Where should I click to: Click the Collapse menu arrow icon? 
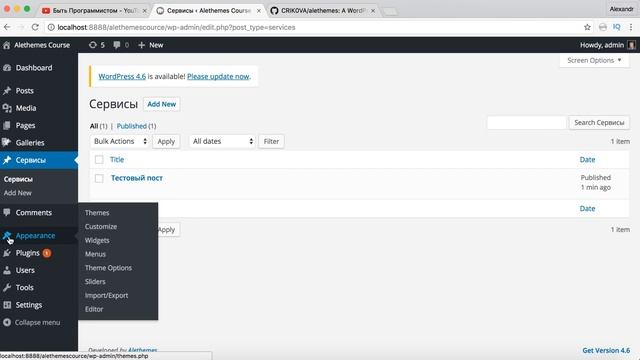tap(7, 322)
